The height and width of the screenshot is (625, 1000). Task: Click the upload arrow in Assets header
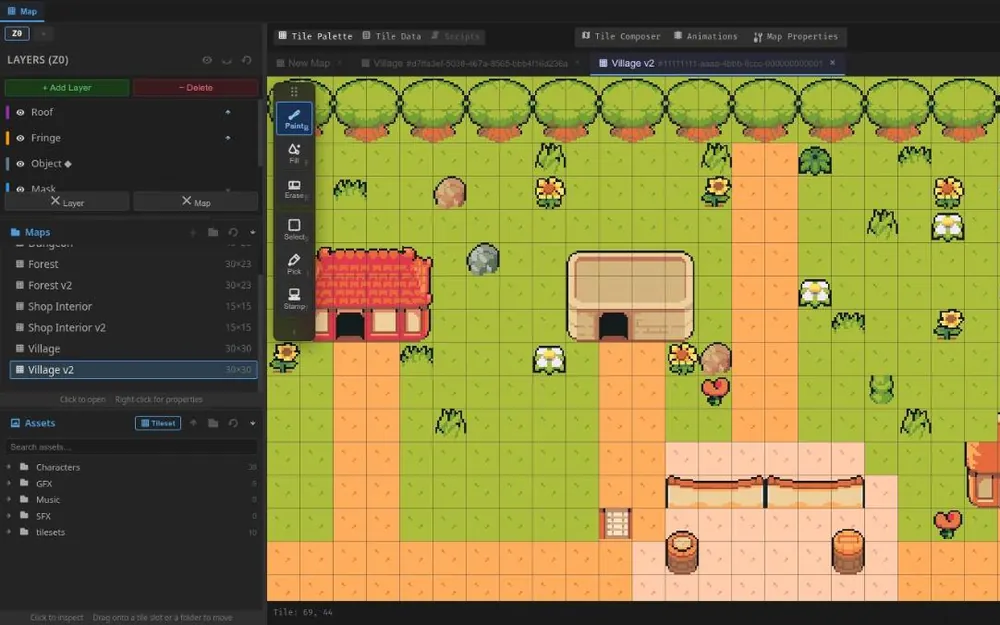[193, 423]
